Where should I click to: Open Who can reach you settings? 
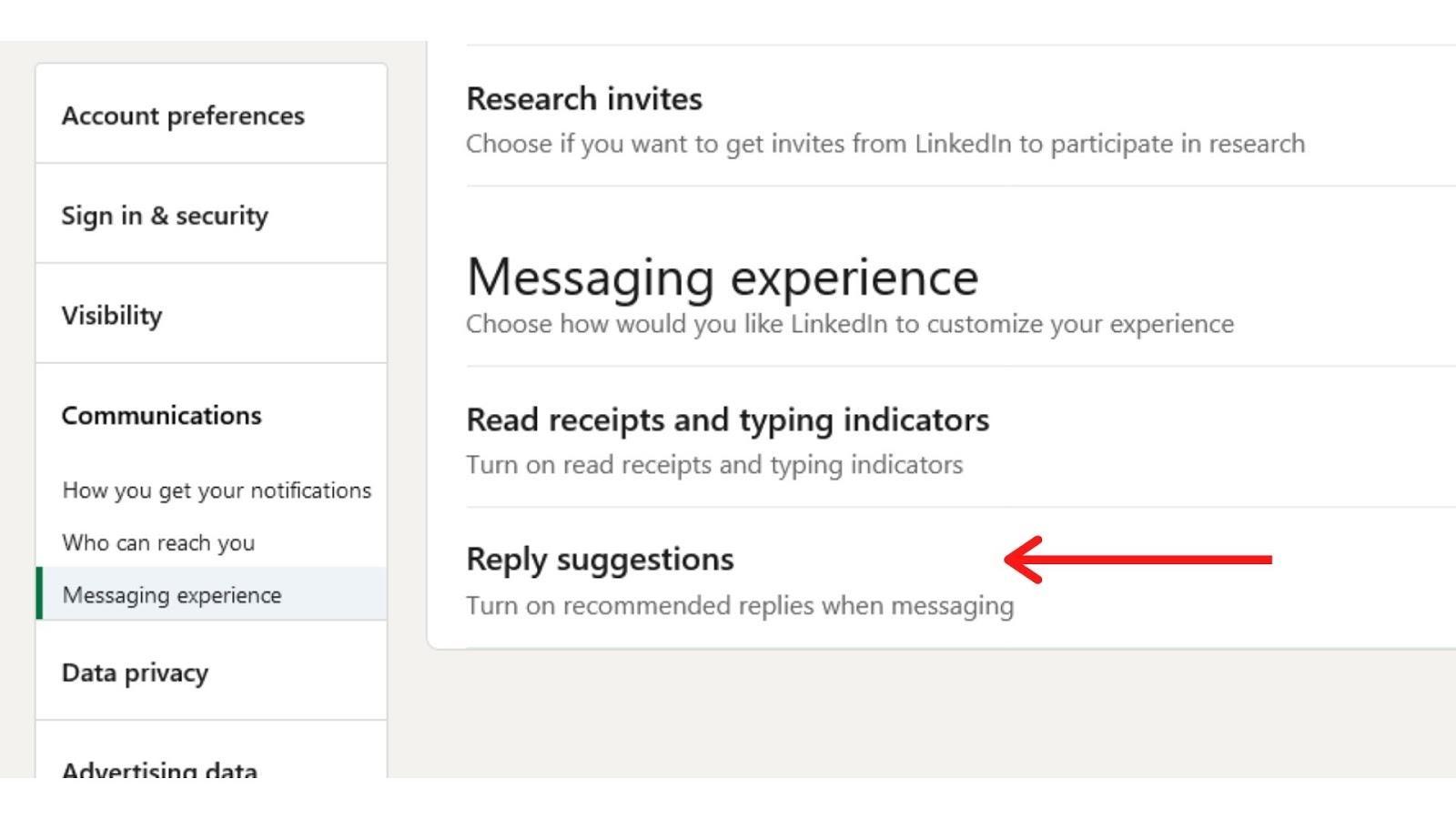coord(158,543)
